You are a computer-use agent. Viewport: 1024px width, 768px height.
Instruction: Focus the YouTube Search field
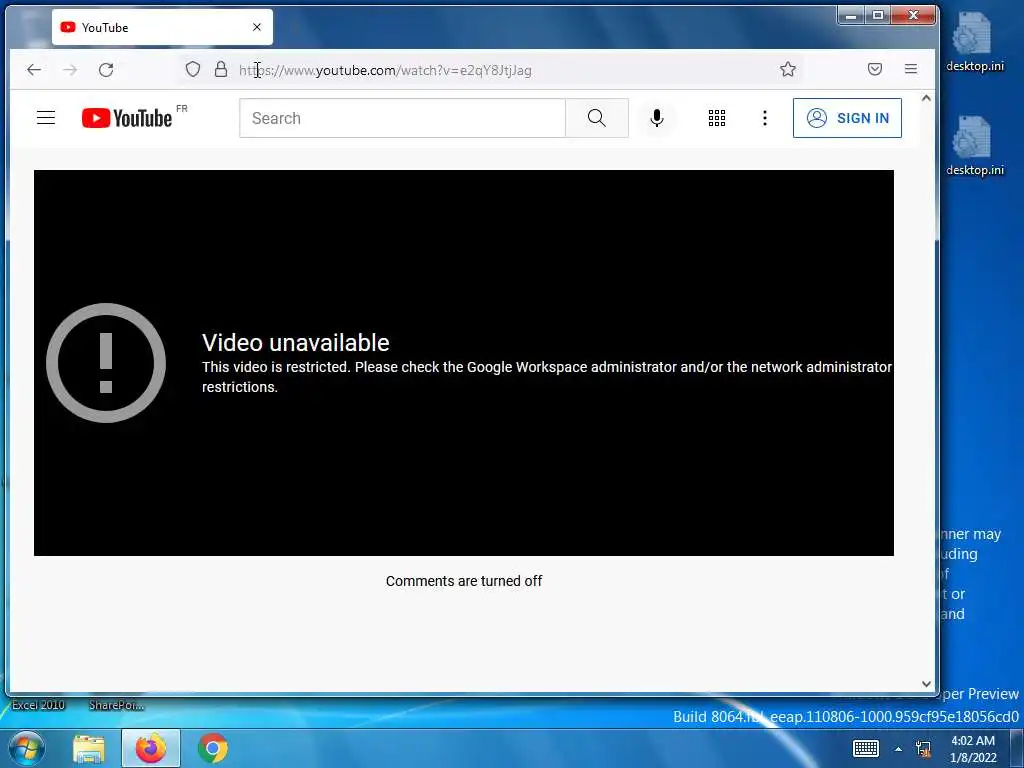tap(402, 118)
